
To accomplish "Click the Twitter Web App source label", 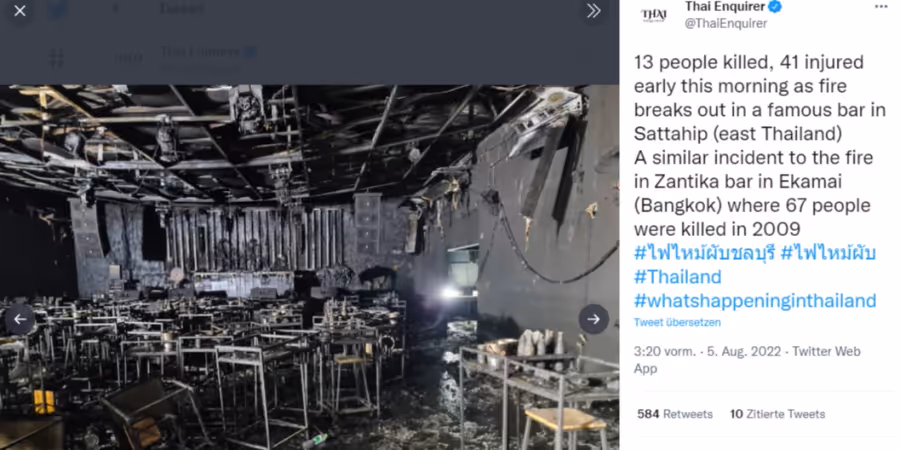I will click(747, 360).
